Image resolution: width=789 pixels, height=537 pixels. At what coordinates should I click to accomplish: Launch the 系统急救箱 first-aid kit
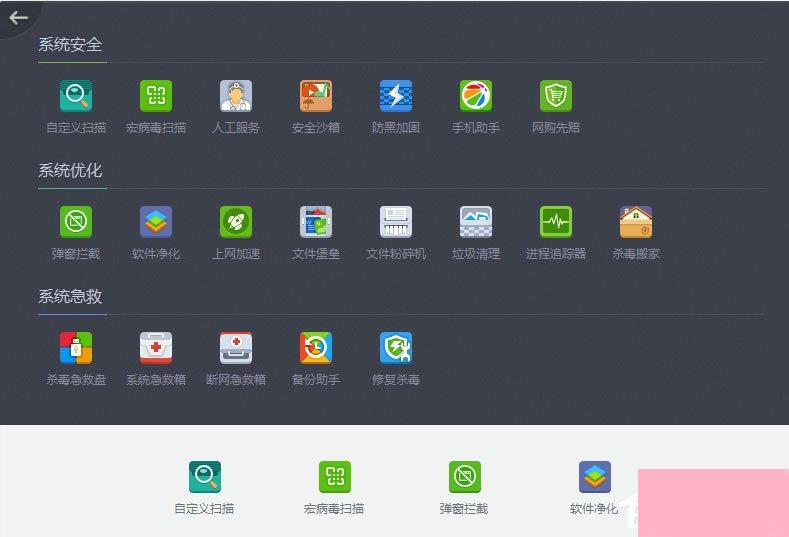(156, 348)
